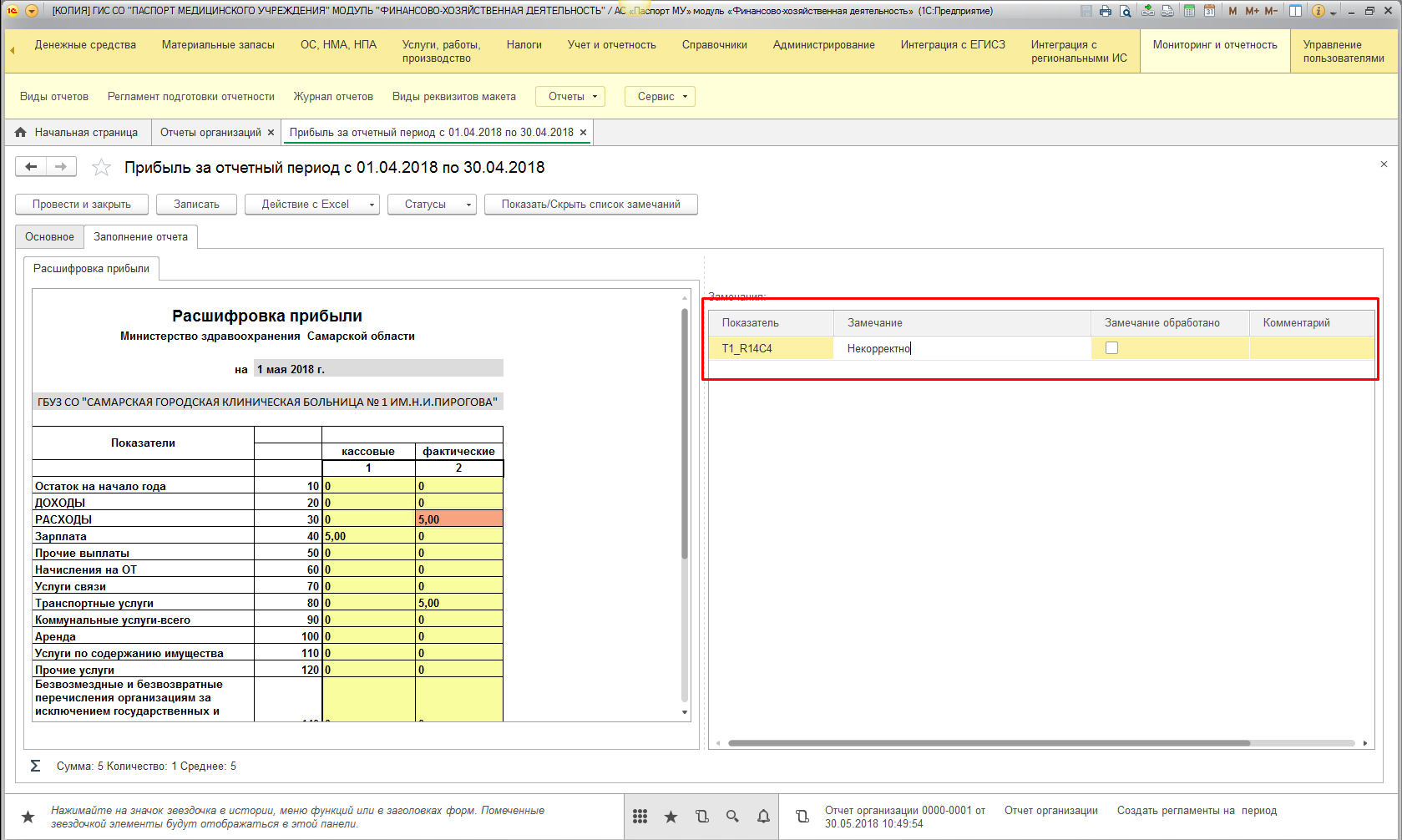1402x840 pixels.
Task: Open the calendar icon in title bar
Action: pyautogui.click(x=1209, y=11)
